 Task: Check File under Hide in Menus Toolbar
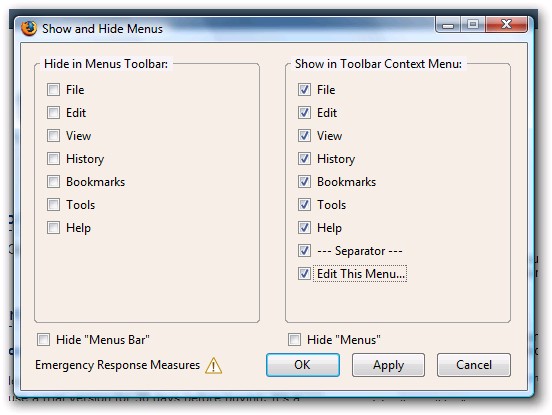tap(54, 90)
